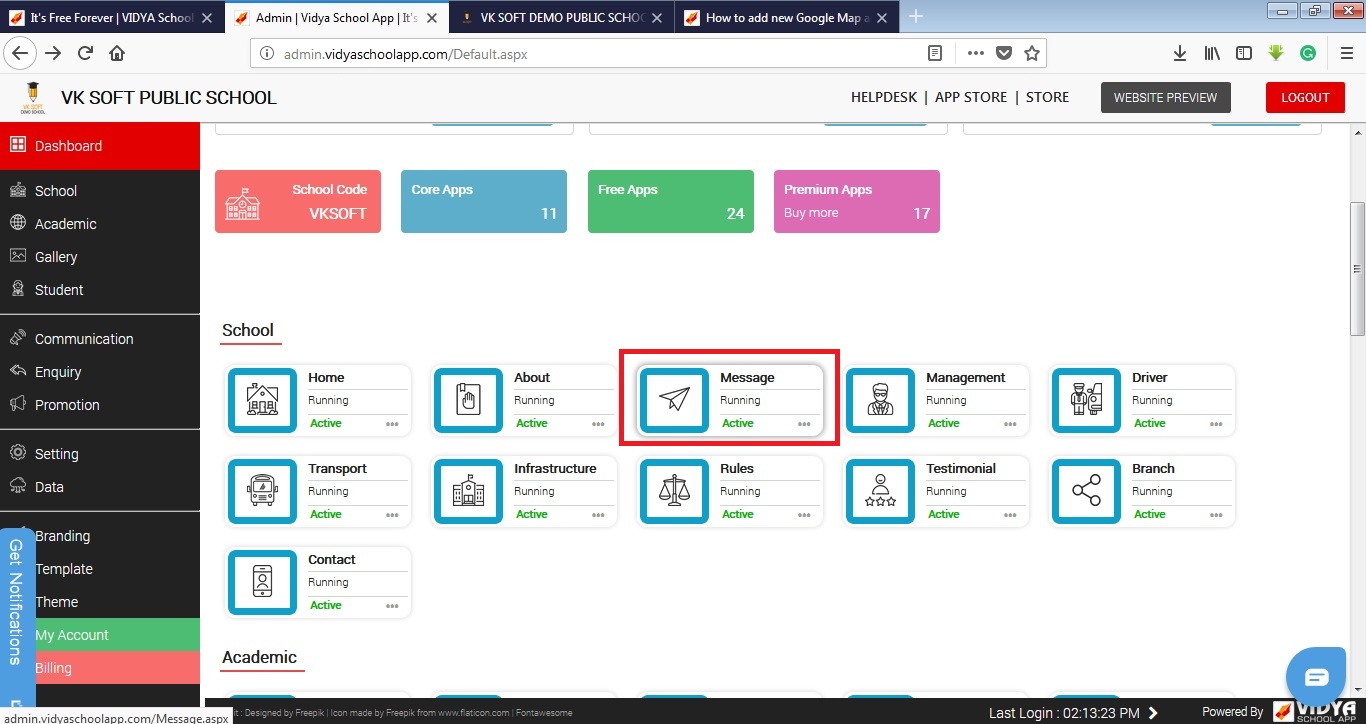The height and width of the screenshot is (724, 1366).
Task: Click the WEBSITE PREVIEW button
Action: coord(1165,97)
